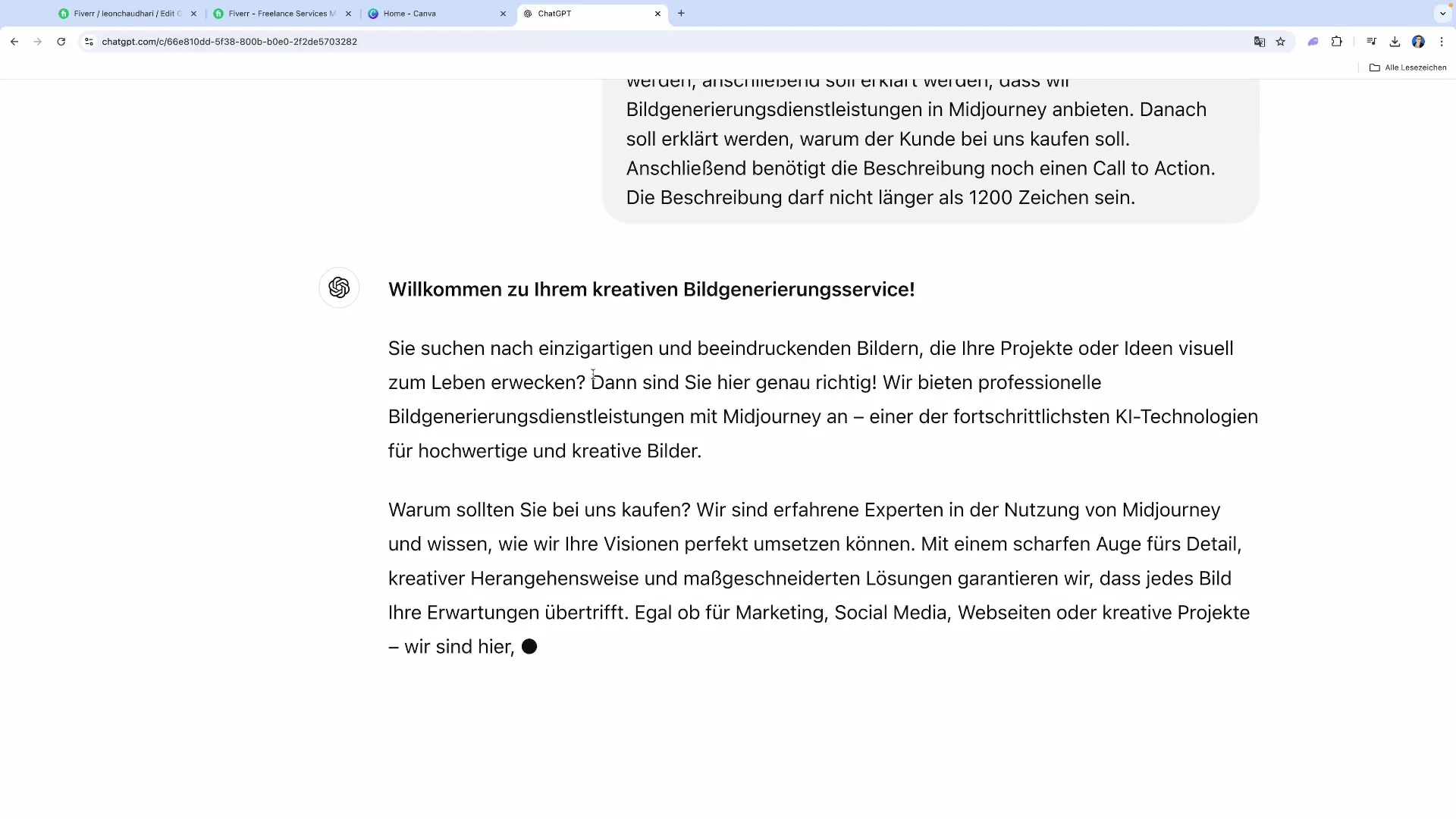Click the Chrome profile avatar
Screen dimensions: 1456x819
click(1418, 42)
